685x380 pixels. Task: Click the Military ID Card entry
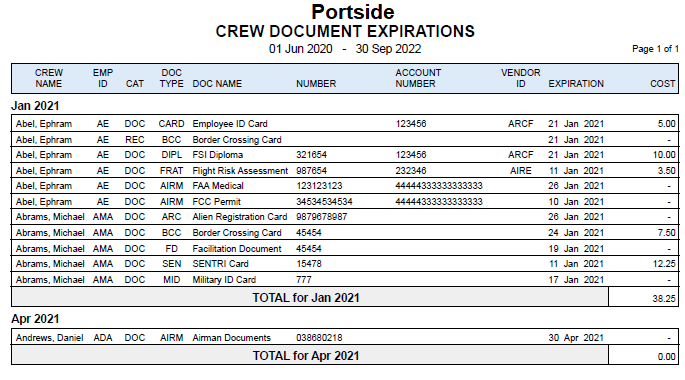pyautogui.click(x=224, y=280)
